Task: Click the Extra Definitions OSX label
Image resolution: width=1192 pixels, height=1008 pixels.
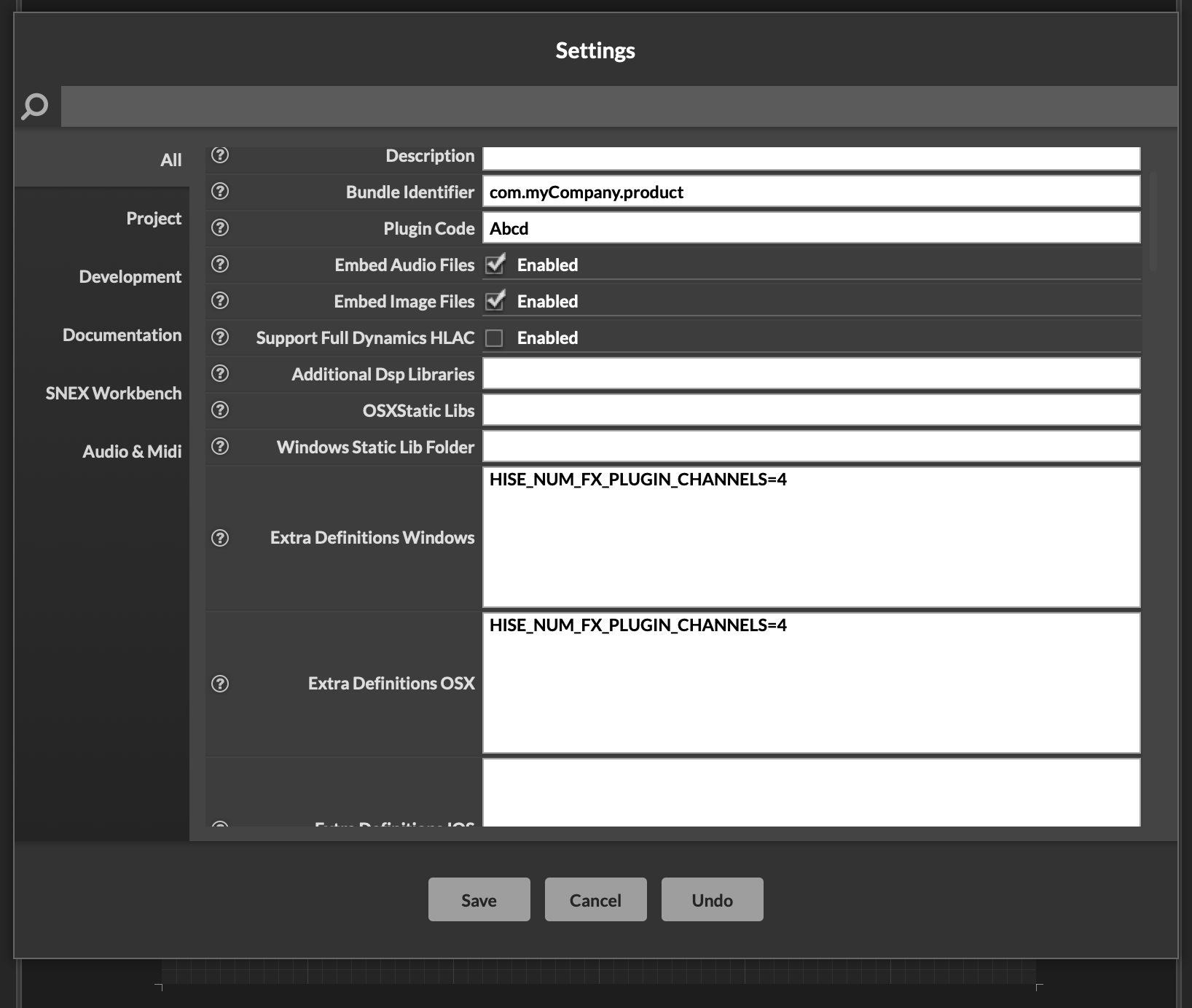Action: click(x=391, y=683)
